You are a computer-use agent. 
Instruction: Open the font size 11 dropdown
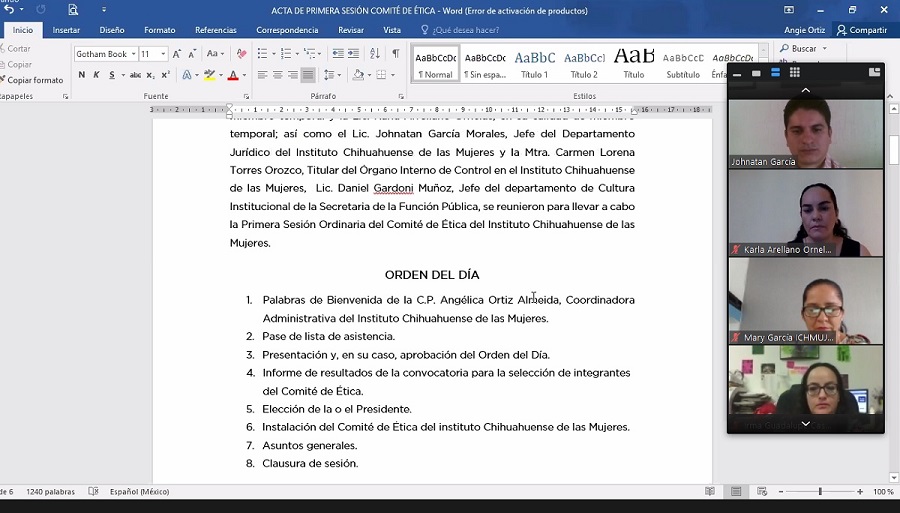point(163,54)
